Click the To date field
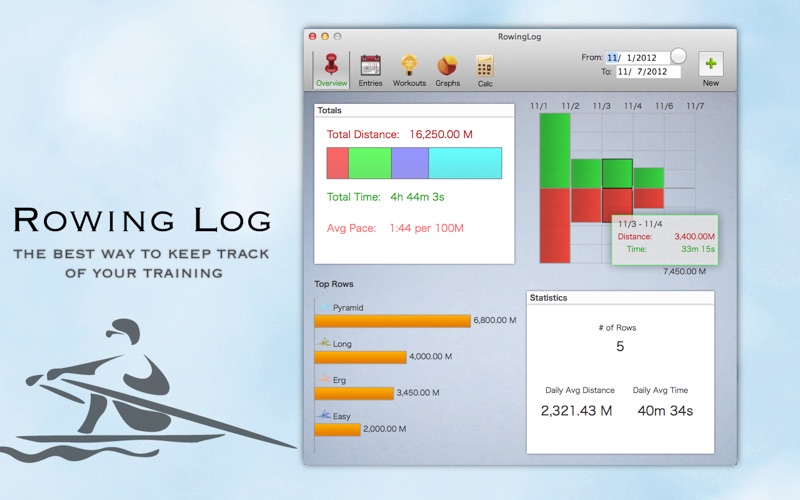This screenshot has width=800, height=500. (x=648, y=72)
